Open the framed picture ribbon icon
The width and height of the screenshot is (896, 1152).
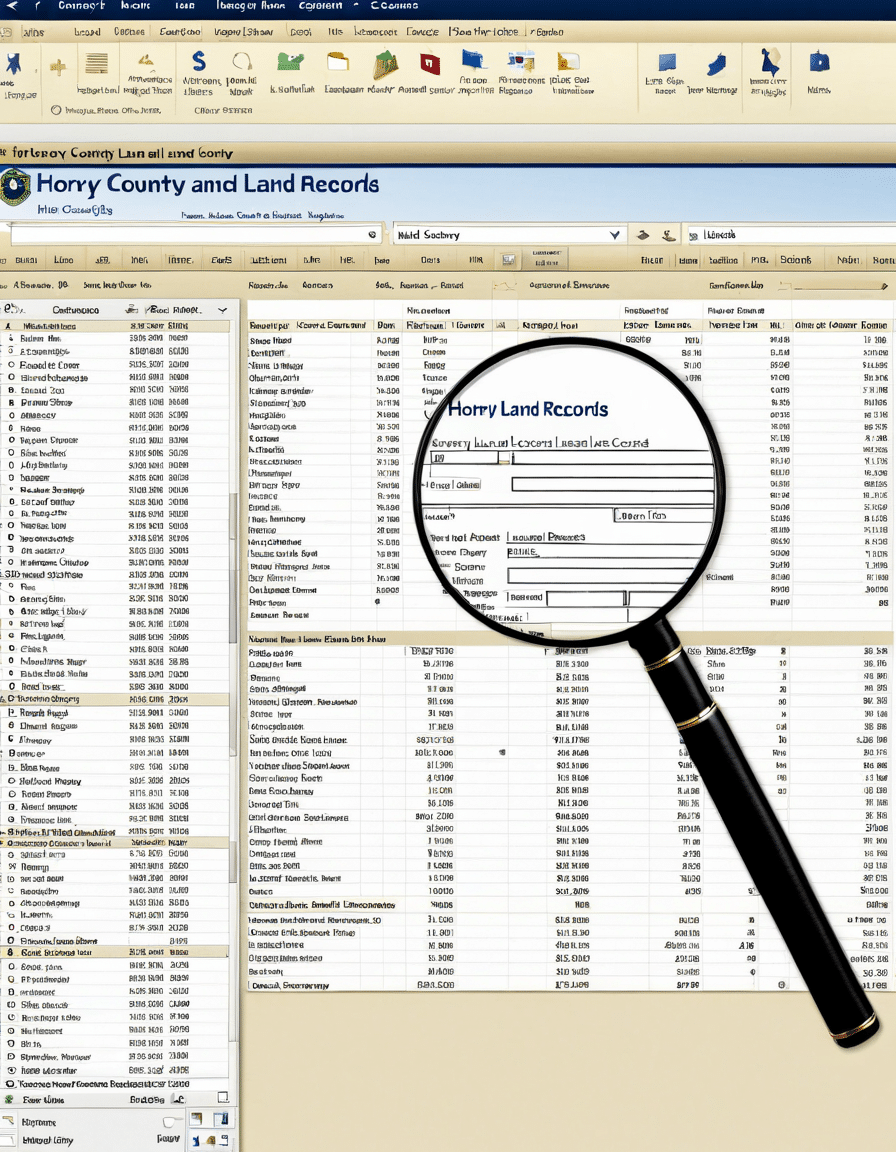click(x=521, y=62)
